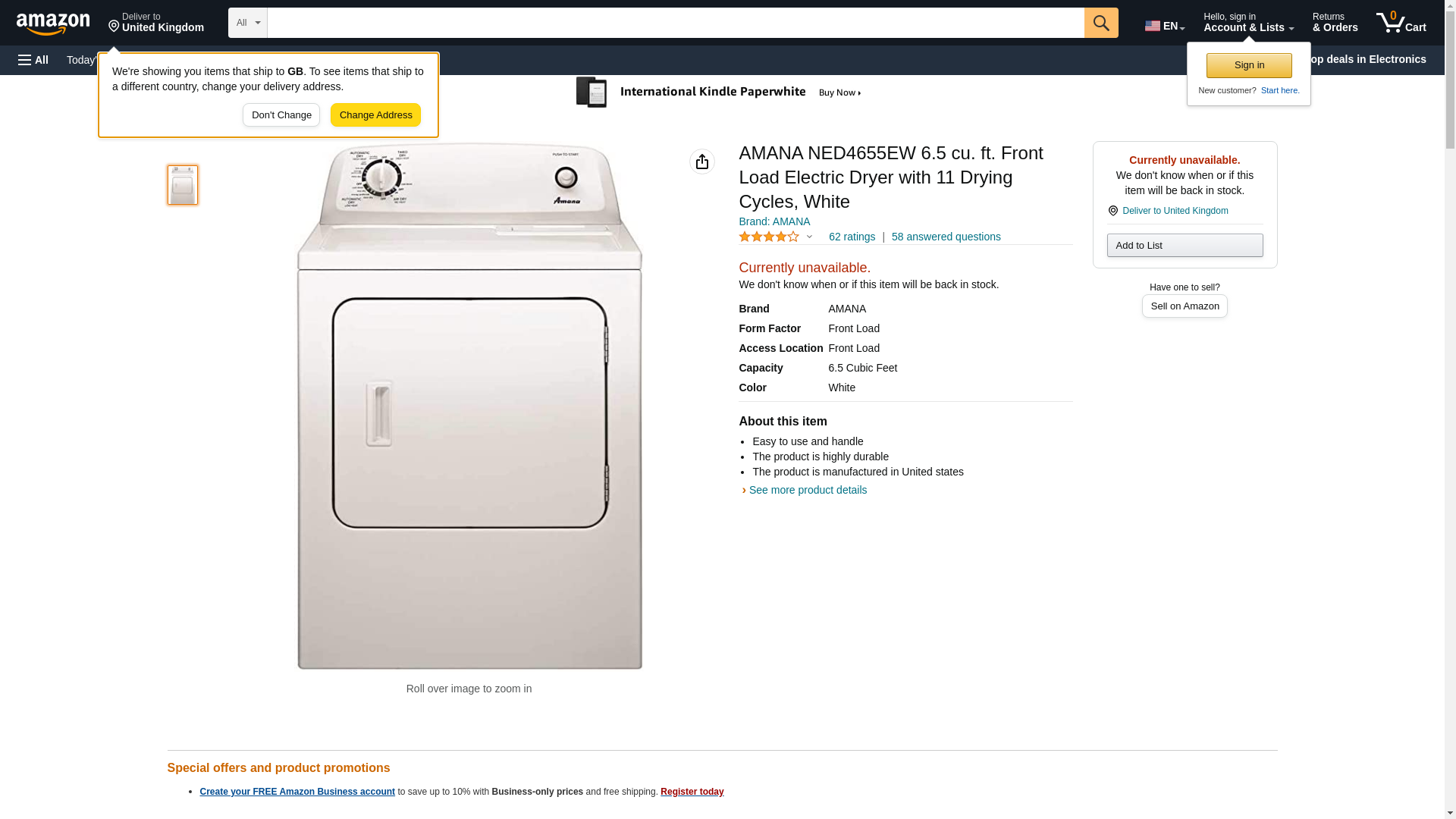Expand the Account & Lists menu

[1248, 23]
